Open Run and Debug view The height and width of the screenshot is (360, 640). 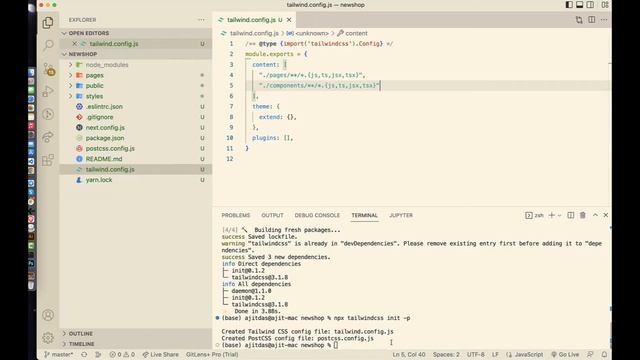click(x=48, y=91)
